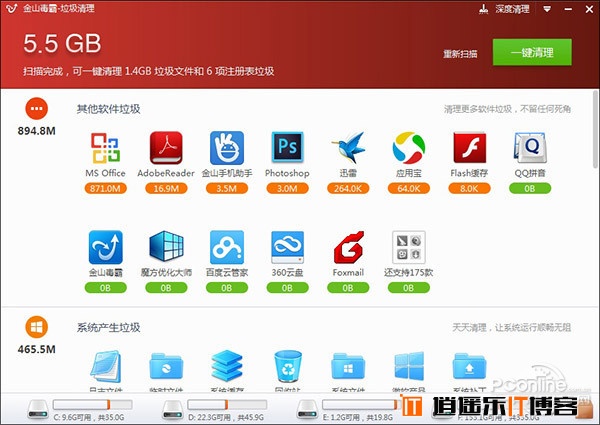Click the 871.0M size badge
This screenshot has height=425, width=600.
pos(105,188)
